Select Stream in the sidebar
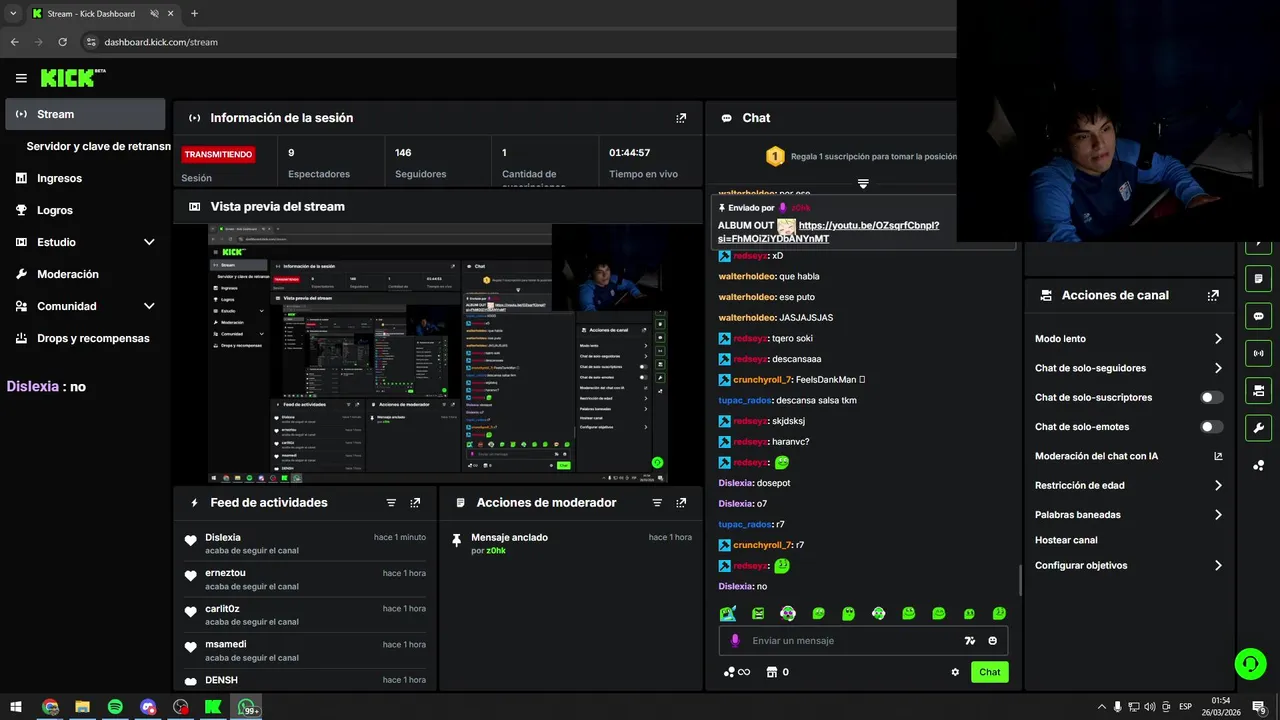Viewport: 1280px width, 720px height. [85, 114]
